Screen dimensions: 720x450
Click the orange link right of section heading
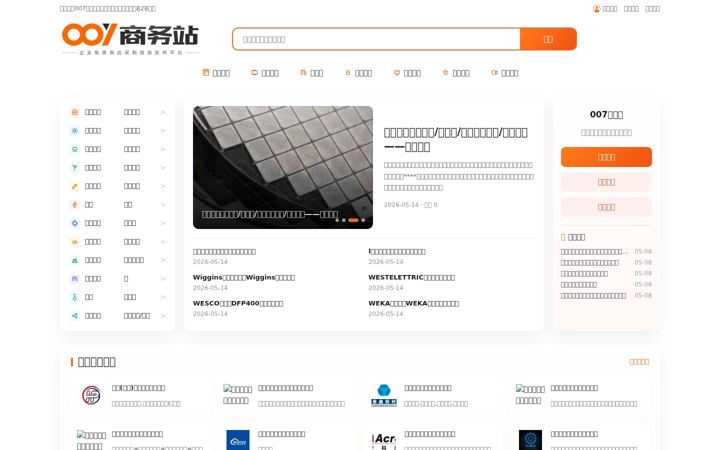[639, 362]
